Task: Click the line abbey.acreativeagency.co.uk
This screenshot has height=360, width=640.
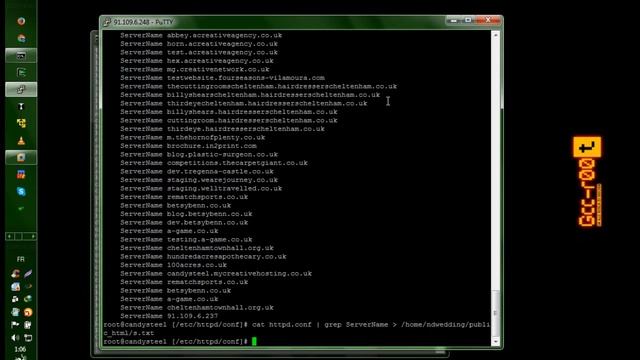Action: coord(201,36)
